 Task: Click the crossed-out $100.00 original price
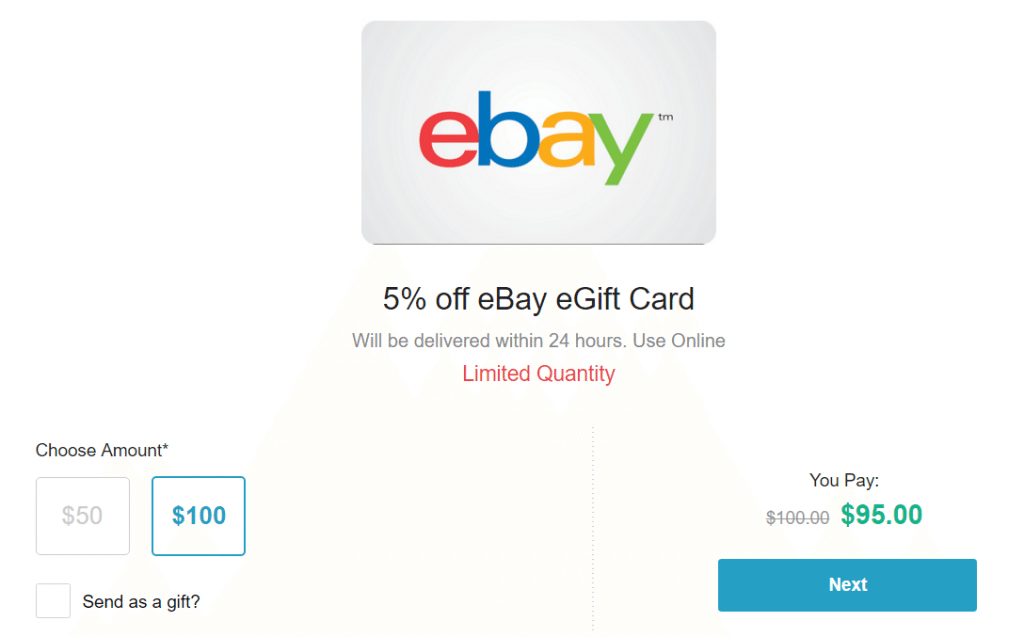click(x=797, y=517)
